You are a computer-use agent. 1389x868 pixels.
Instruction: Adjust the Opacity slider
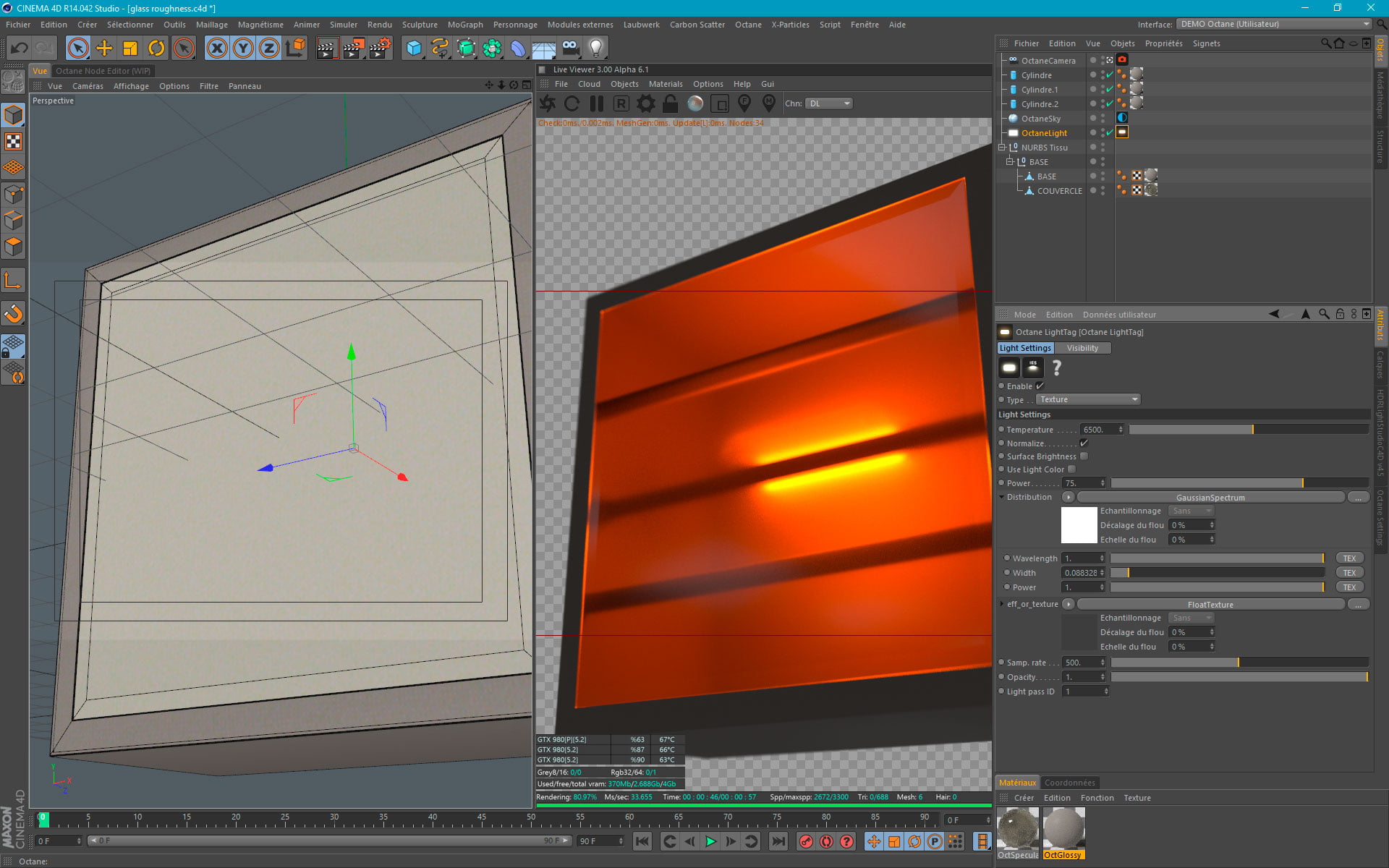1239,677
